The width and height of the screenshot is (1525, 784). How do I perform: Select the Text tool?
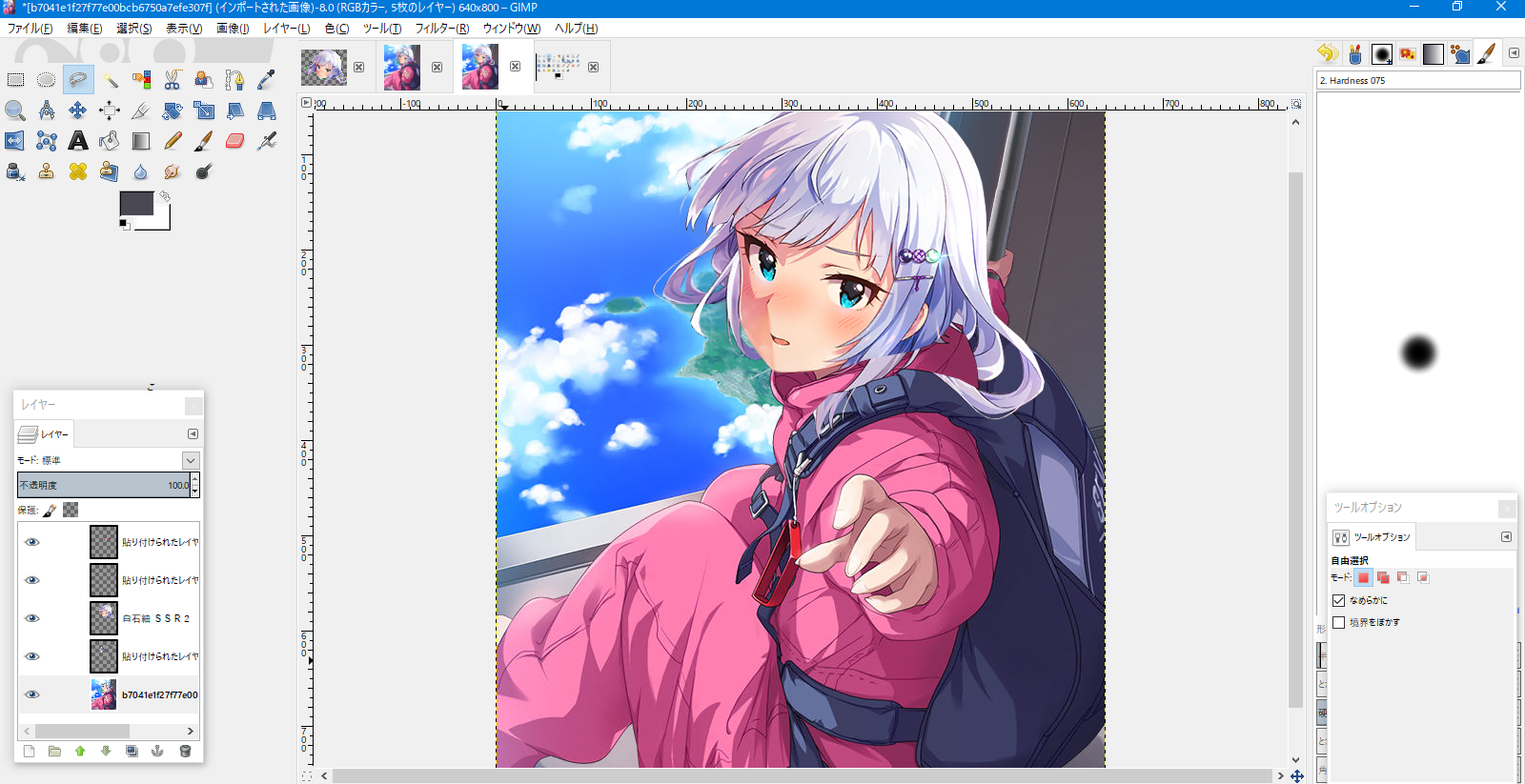[78, 141]
